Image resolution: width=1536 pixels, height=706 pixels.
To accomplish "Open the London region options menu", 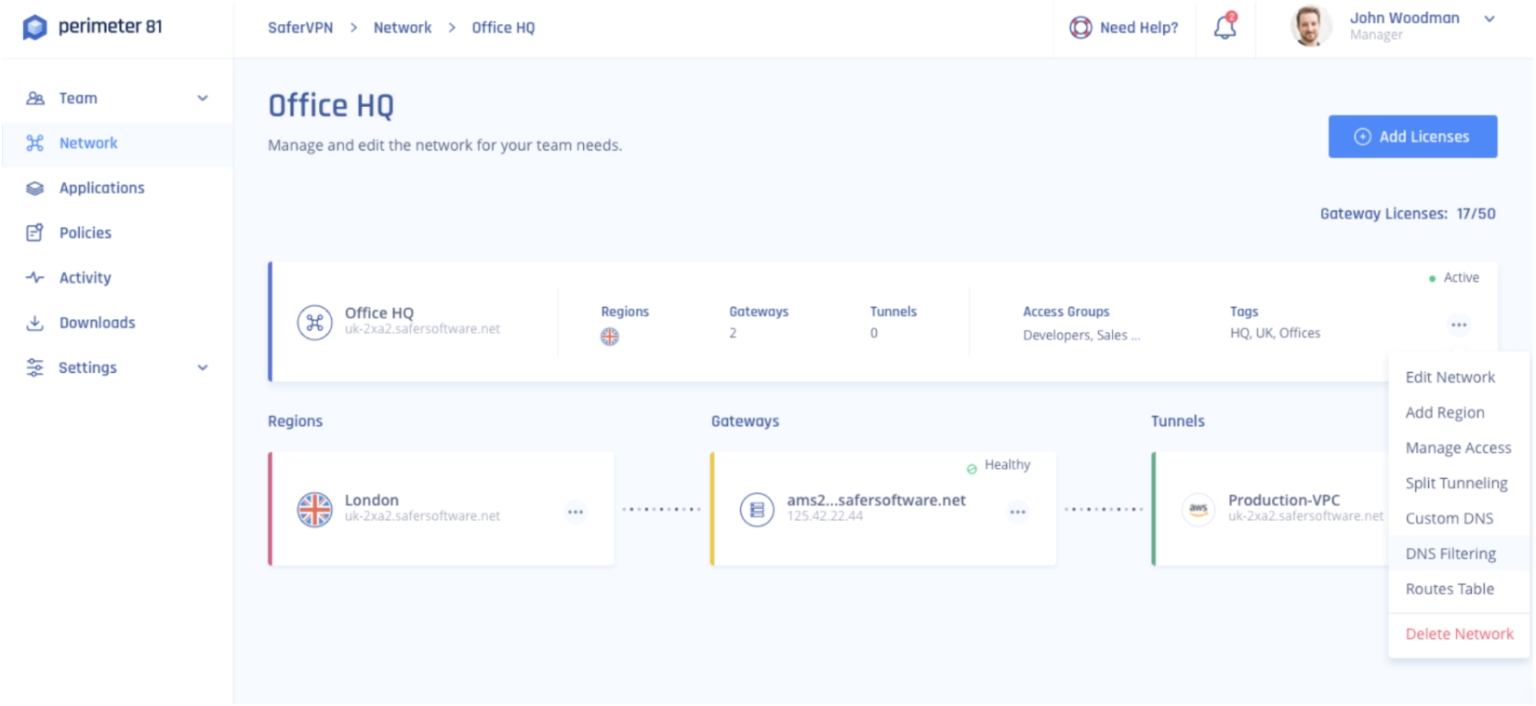I will (575, 511).
